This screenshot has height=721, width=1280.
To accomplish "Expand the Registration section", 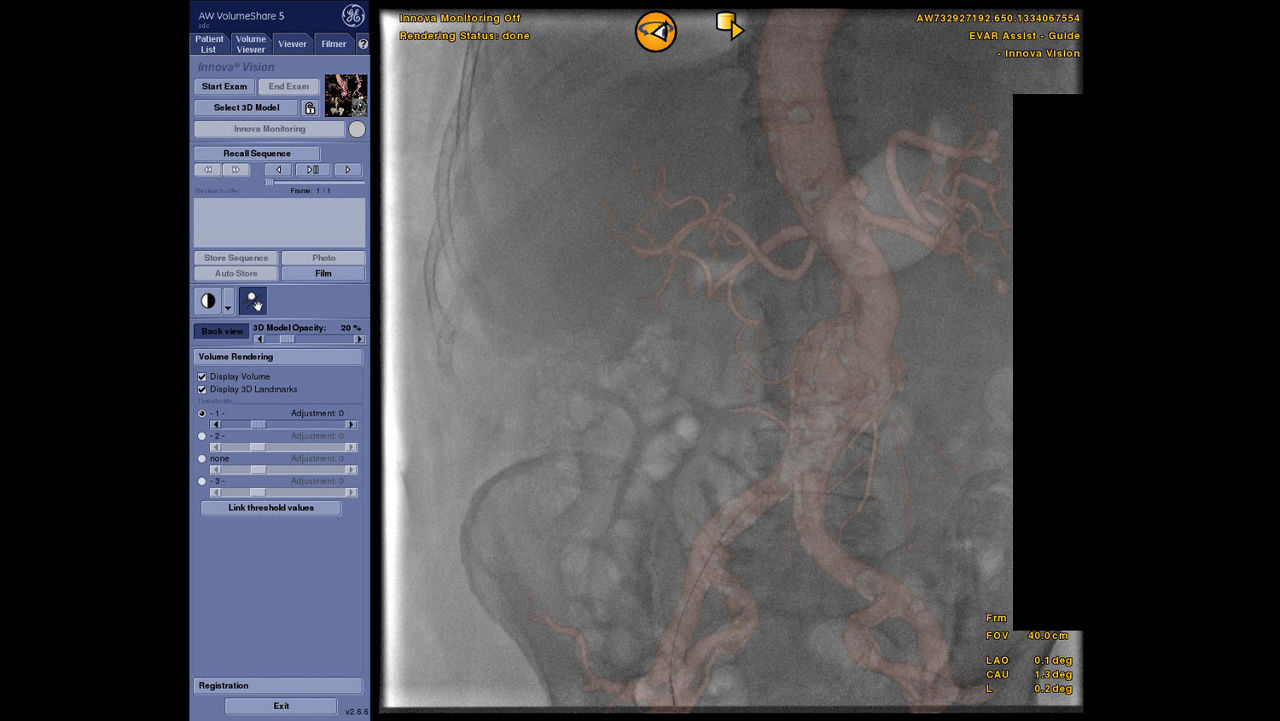I will [278, 686].
